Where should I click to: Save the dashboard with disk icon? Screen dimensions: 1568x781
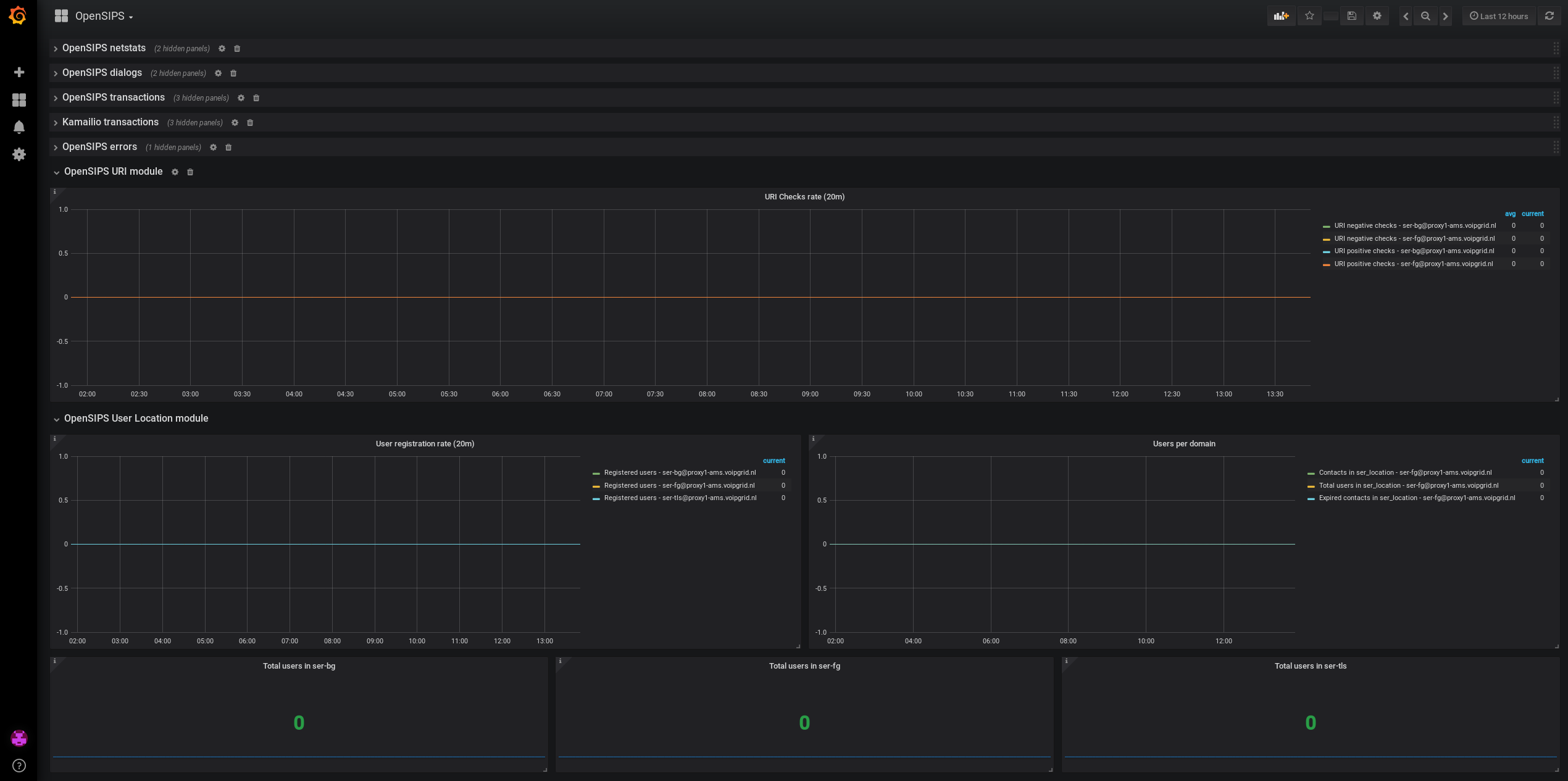(1351, 16)
